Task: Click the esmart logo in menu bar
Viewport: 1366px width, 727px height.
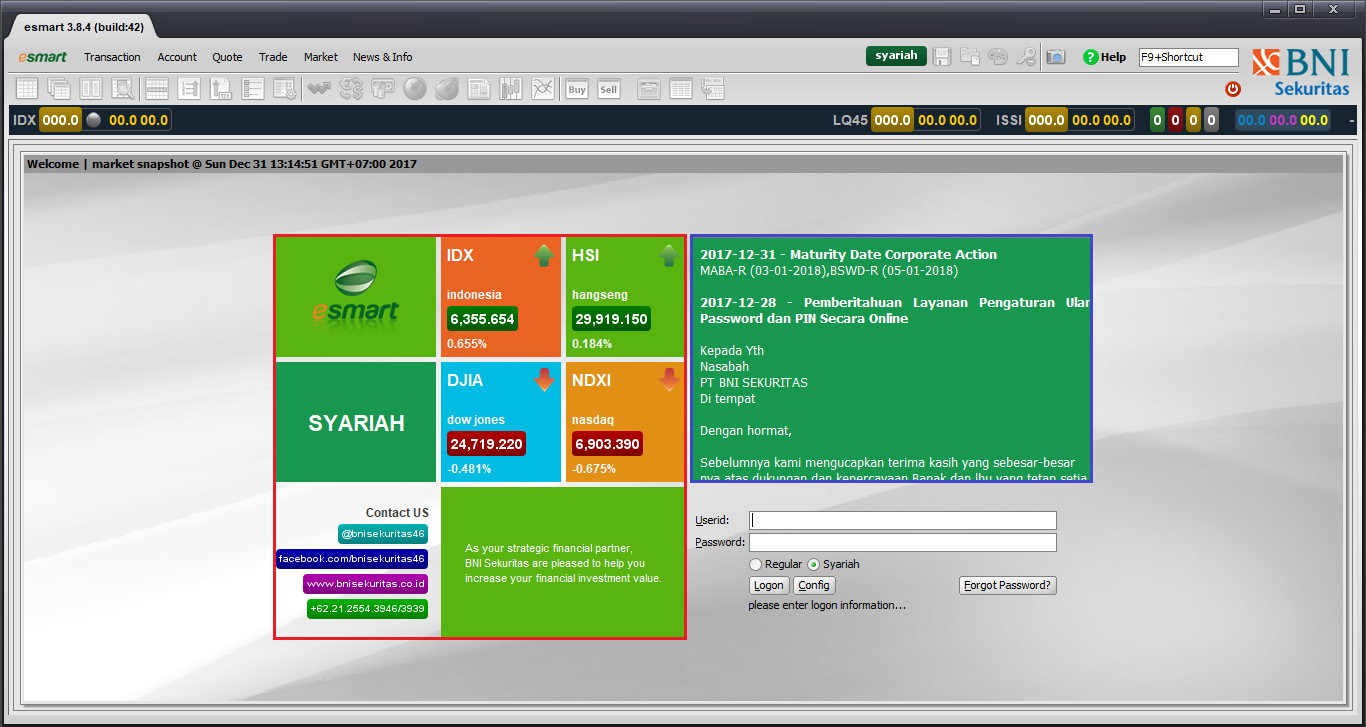Action: [x=43, y=57]
